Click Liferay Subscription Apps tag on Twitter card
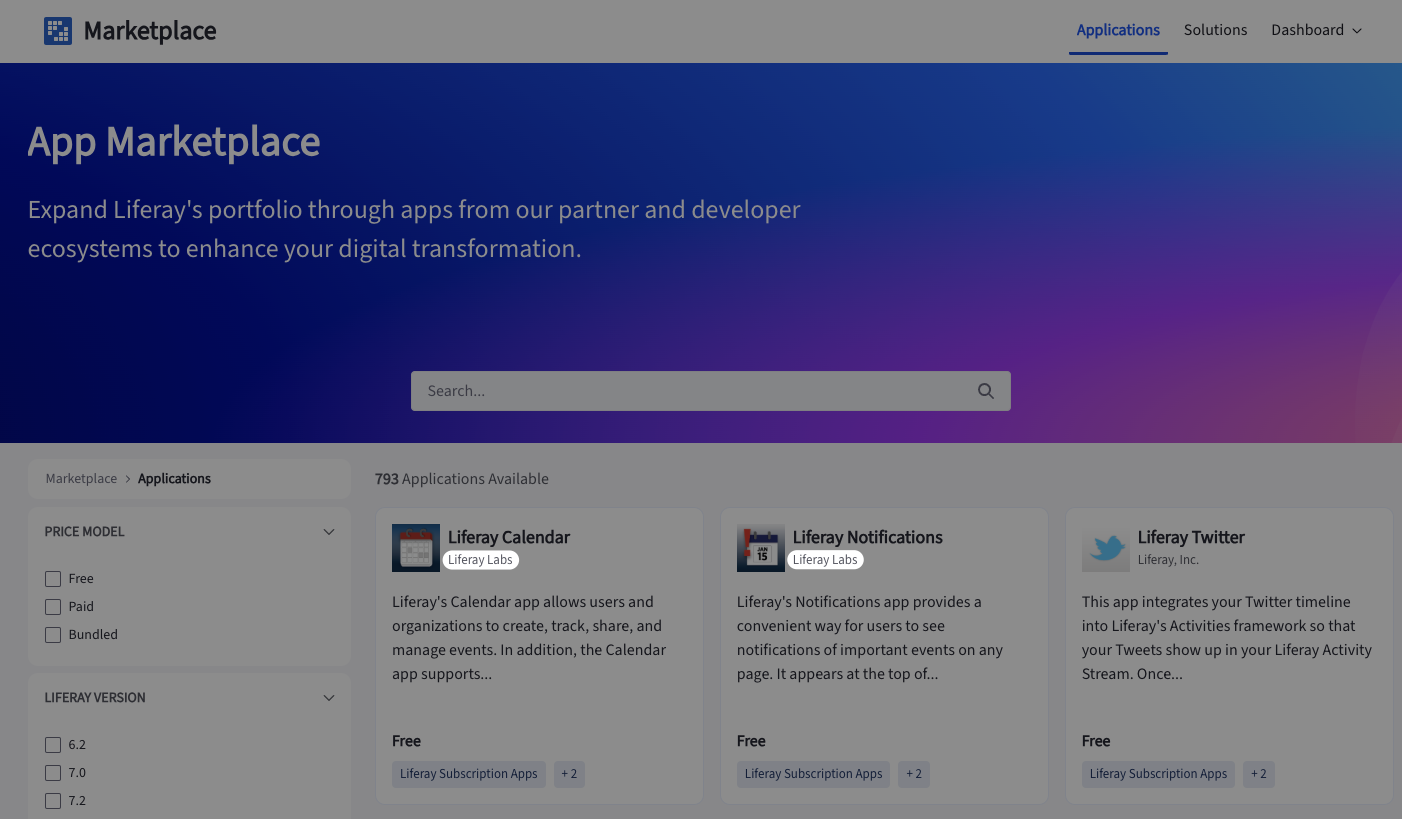 pos(1158,774)
